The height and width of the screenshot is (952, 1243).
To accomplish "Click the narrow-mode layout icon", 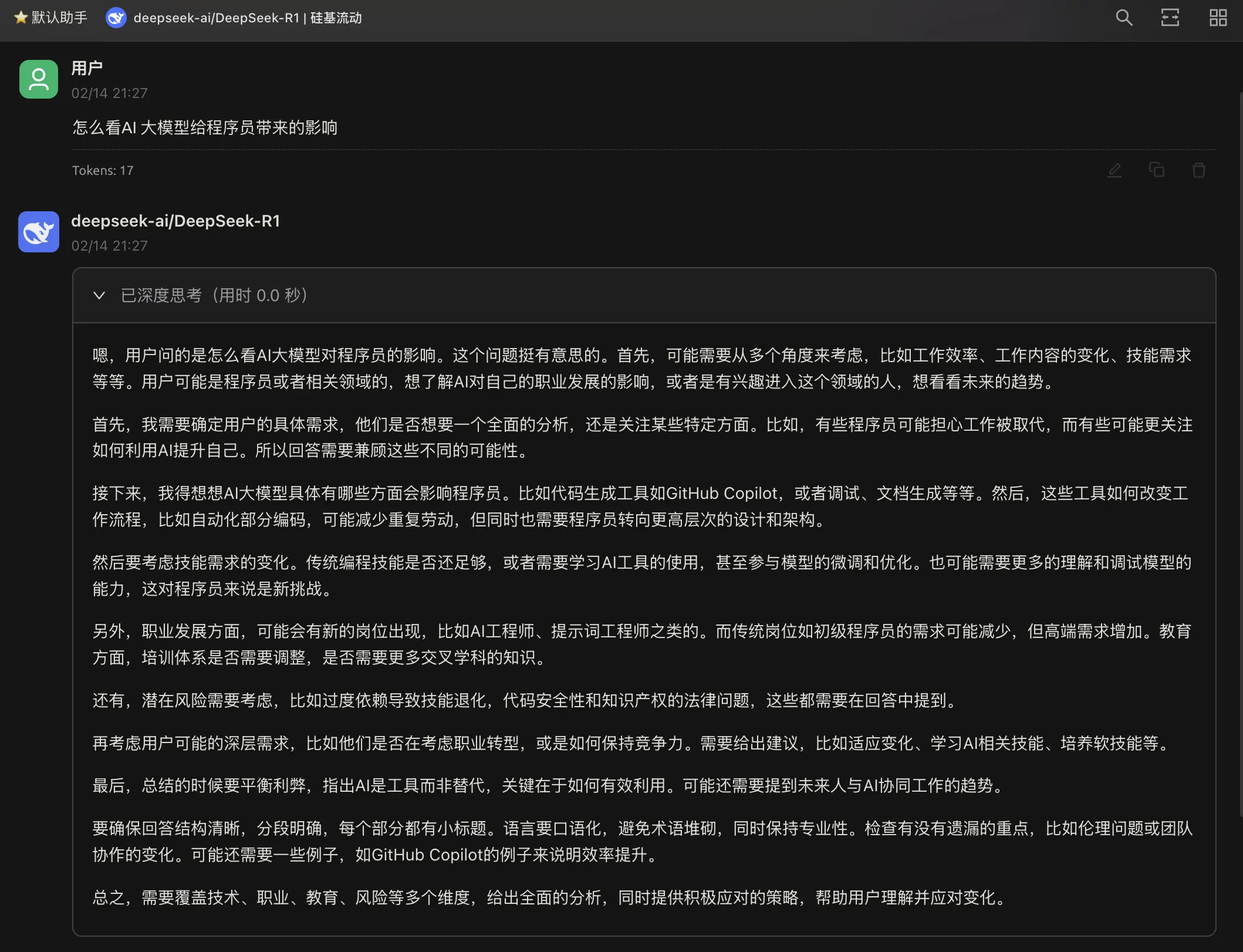I will pyautogui.click(x=1170, y=18).
